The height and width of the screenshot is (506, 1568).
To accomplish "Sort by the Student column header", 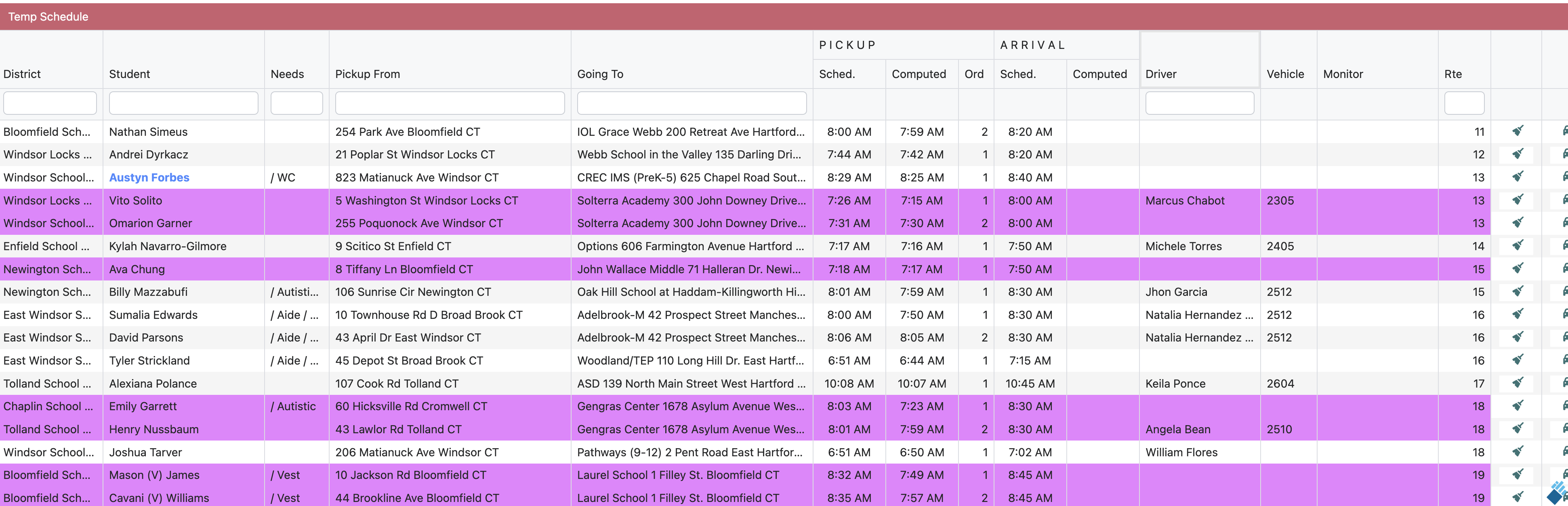I will click(x=129, y=74).
